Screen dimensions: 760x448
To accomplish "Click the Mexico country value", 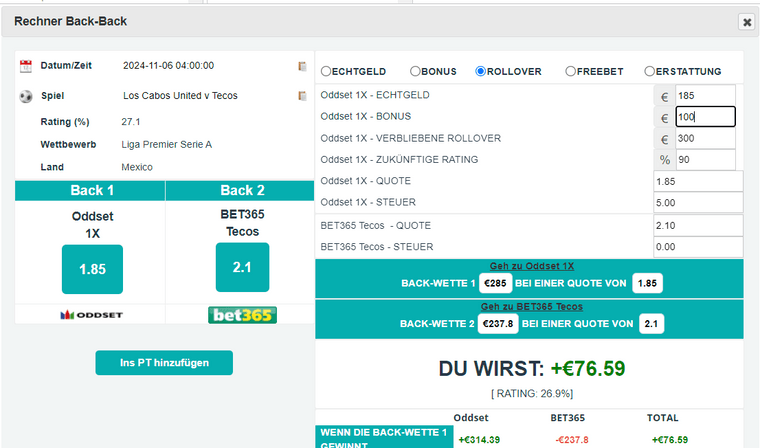I will [137, 167].
